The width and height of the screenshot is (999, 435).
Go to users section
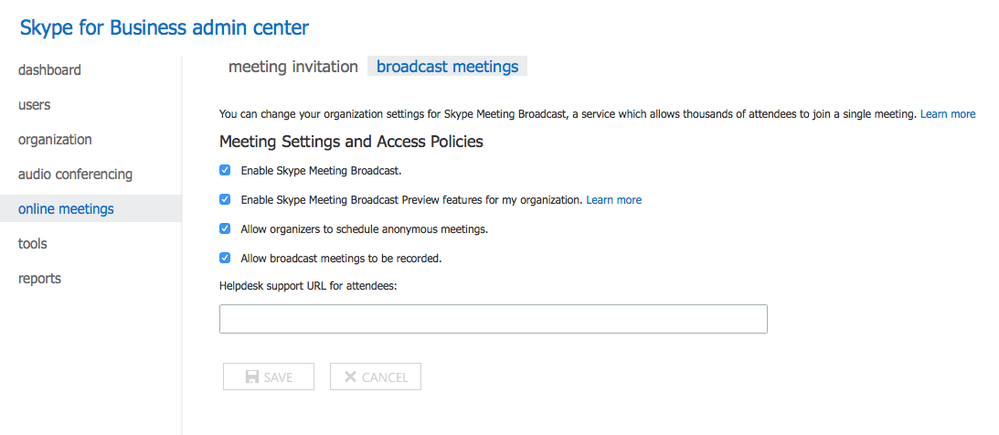34,104
